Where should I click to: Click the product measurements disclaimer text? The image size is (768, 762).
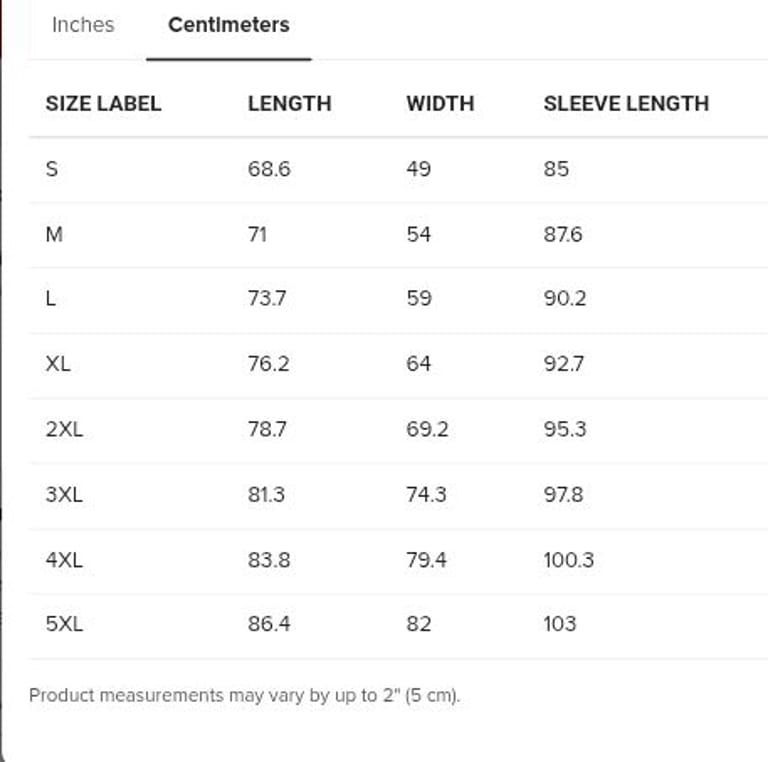click(245, 695)
